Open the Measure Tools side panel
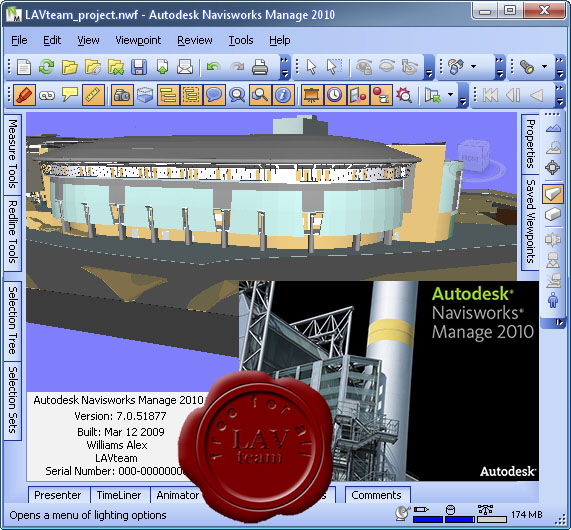The image size is (571, 530). (13, 154)
